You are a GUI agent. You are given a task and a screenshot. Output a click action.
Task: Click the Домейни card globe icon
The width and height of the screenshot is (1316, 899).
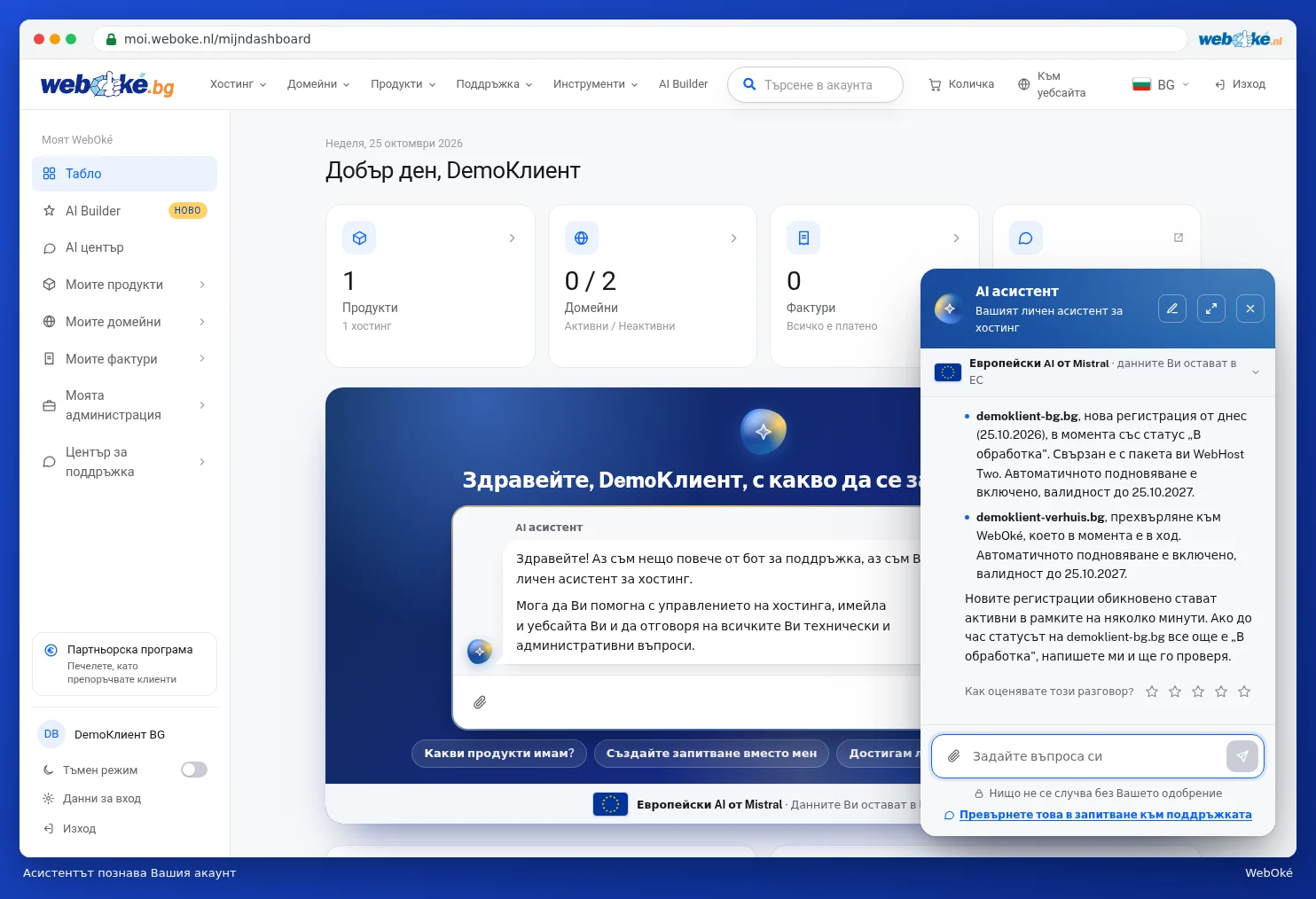click(x=582, y=238)
